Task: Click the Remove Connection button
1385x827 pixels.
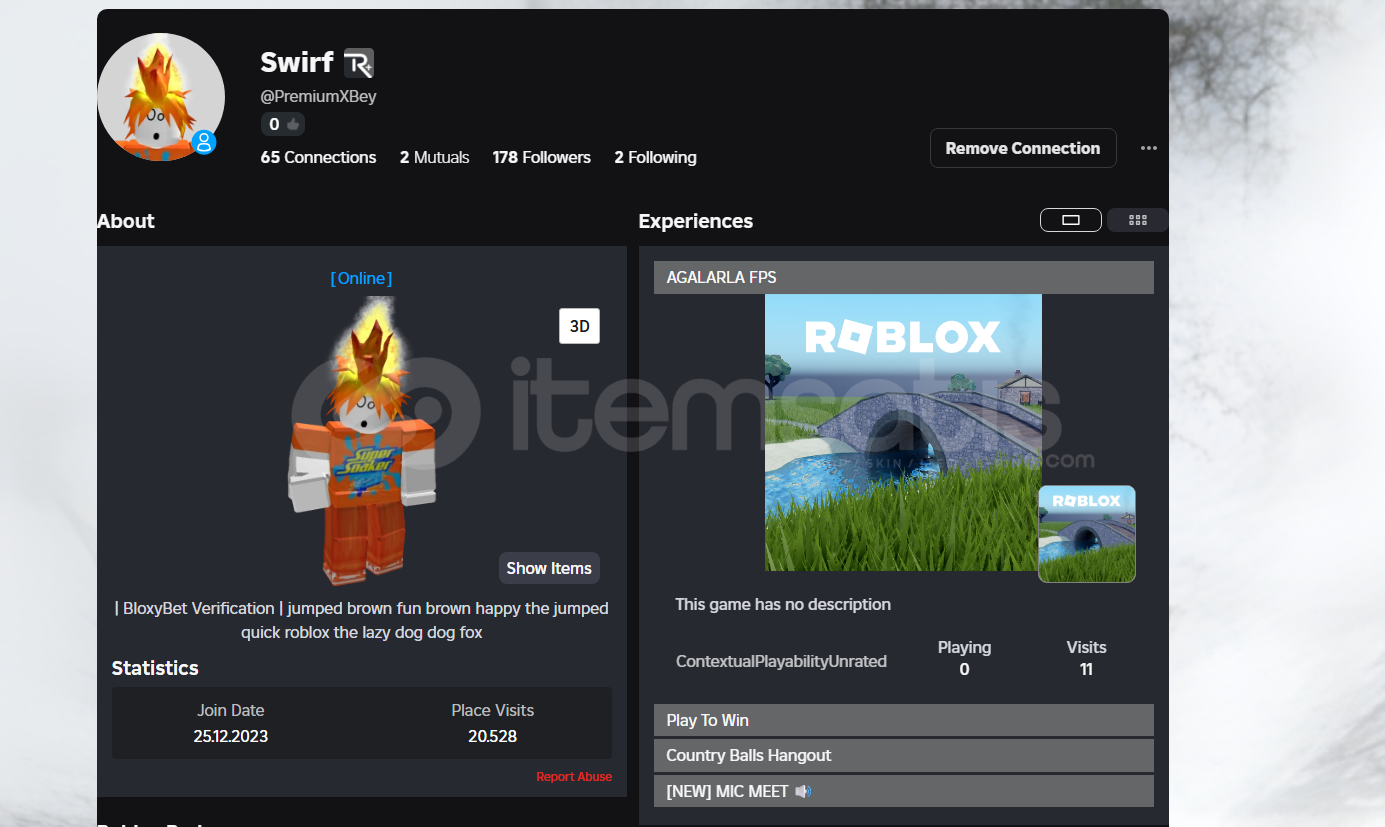Action: click(x=1023, y=148)
